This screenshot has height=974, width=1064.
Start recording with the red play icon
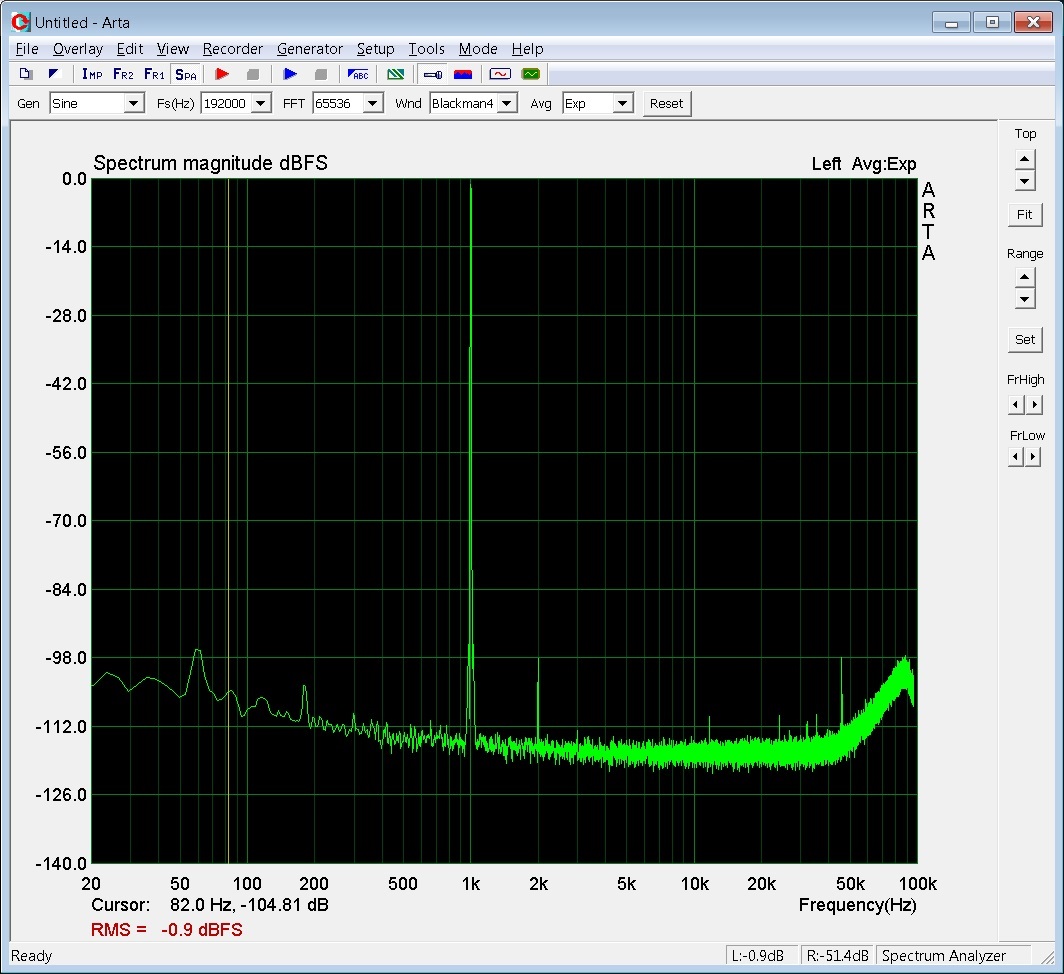pos(222,74)
